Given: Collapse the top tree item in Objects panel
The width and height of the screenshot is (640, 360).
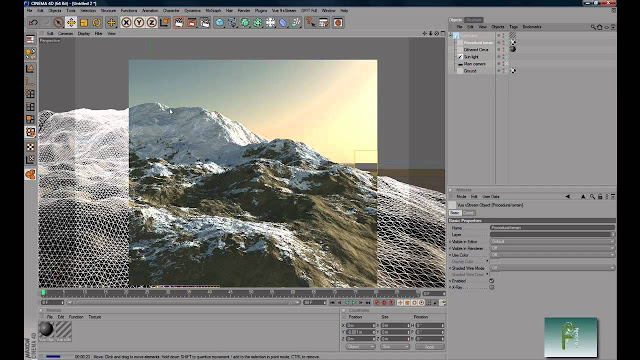Looking at the screenshot, I should coord(451,36).
